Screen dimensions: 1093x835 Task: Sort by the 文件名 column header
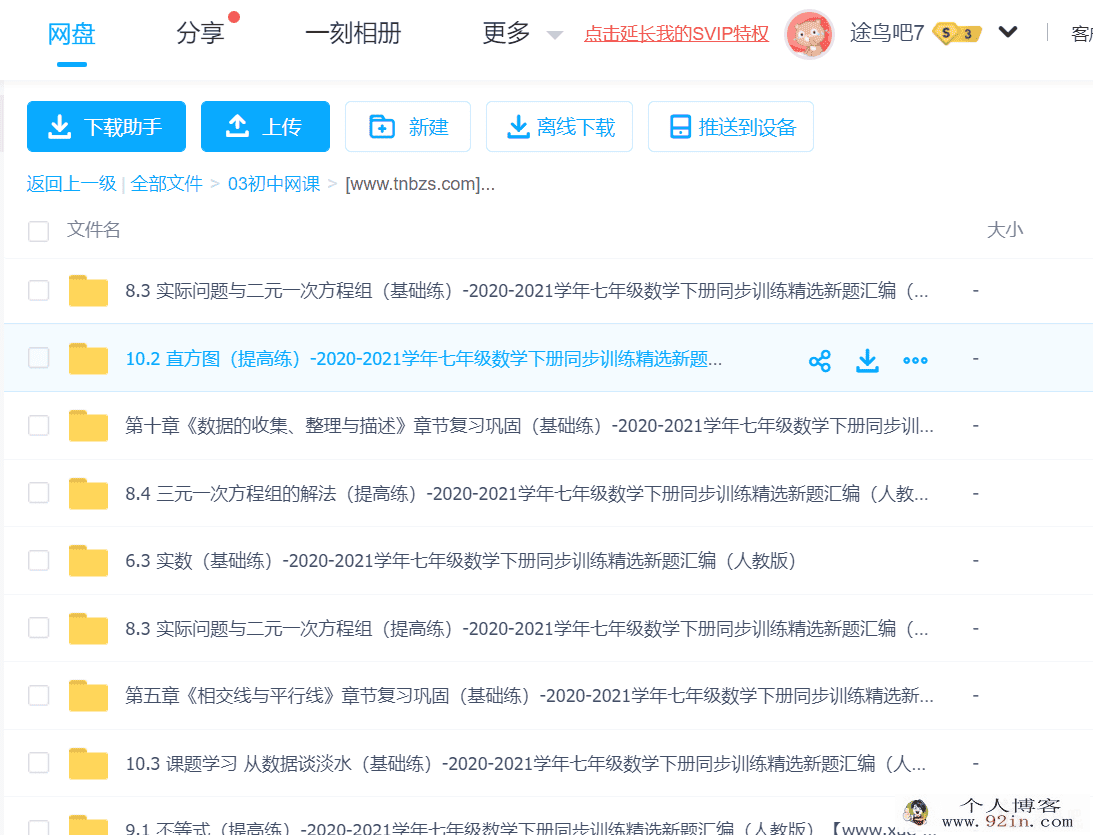(x=93, y=230)
